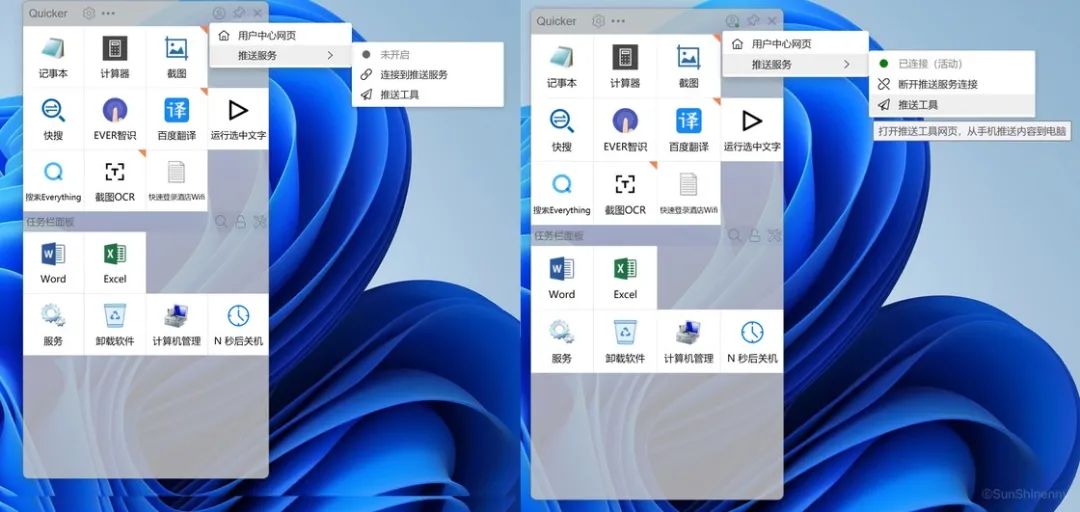
Task: Launch 计算器 in the right Quicker panel
Action: [x=625, y=67]
